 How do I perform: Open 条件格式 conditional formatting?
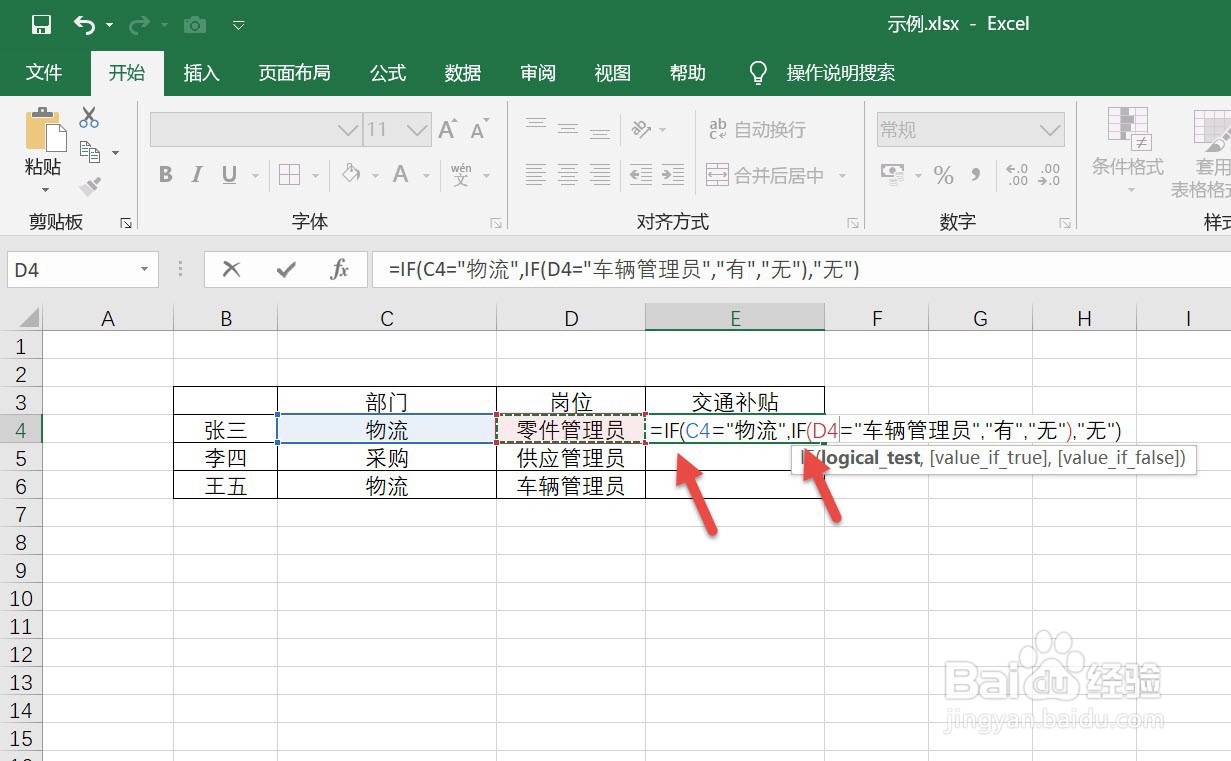1128,152
